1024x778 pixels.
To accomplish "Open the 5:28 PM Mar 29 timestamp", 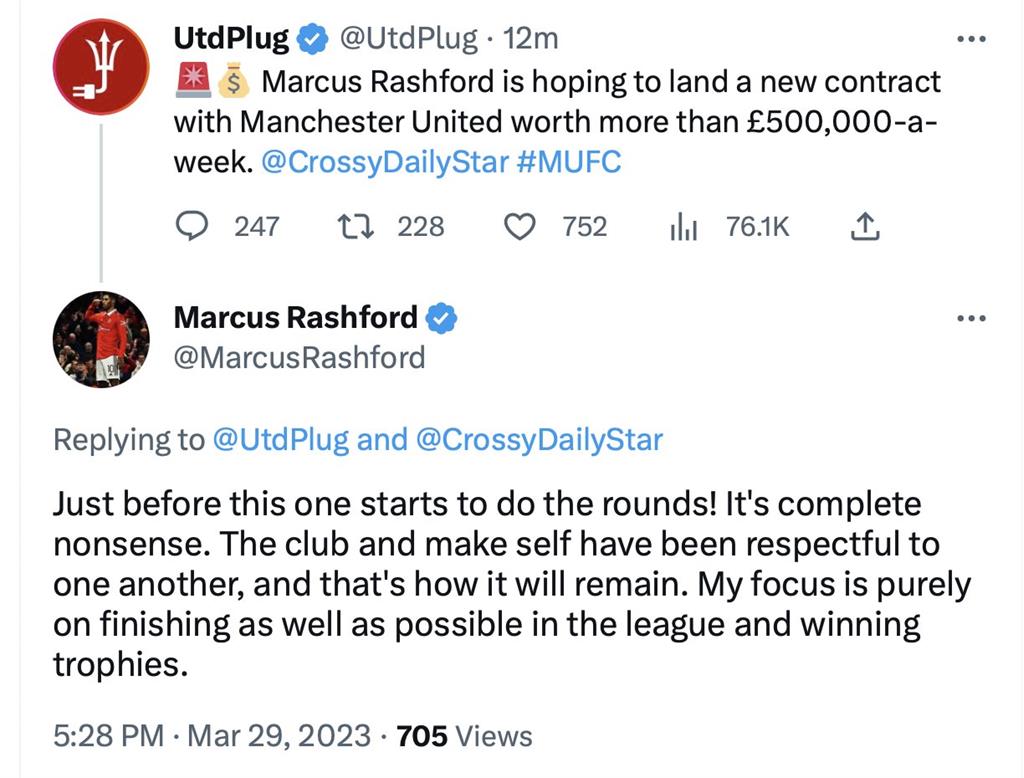I will [x=212, y=736].
